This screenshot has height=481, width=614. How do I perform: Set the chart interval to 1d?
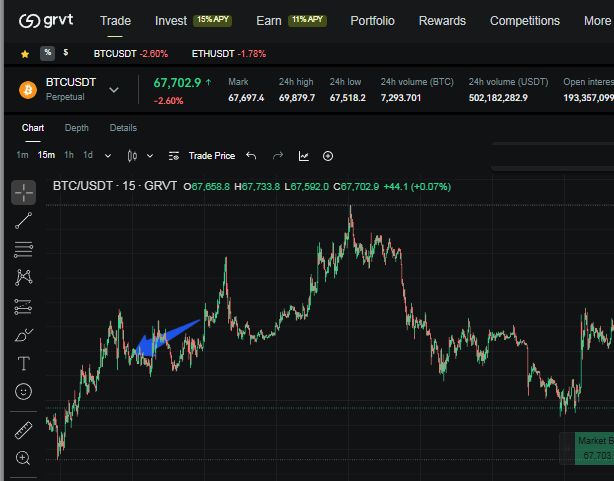click(x=88, y=155)
